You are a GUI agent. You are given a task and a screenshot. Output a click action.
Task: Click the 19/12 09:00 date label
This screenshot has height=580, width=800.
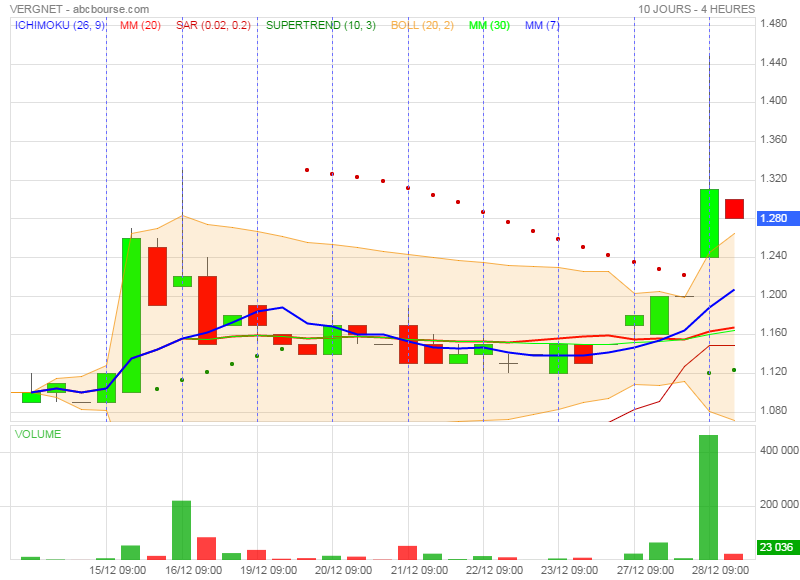268,570
